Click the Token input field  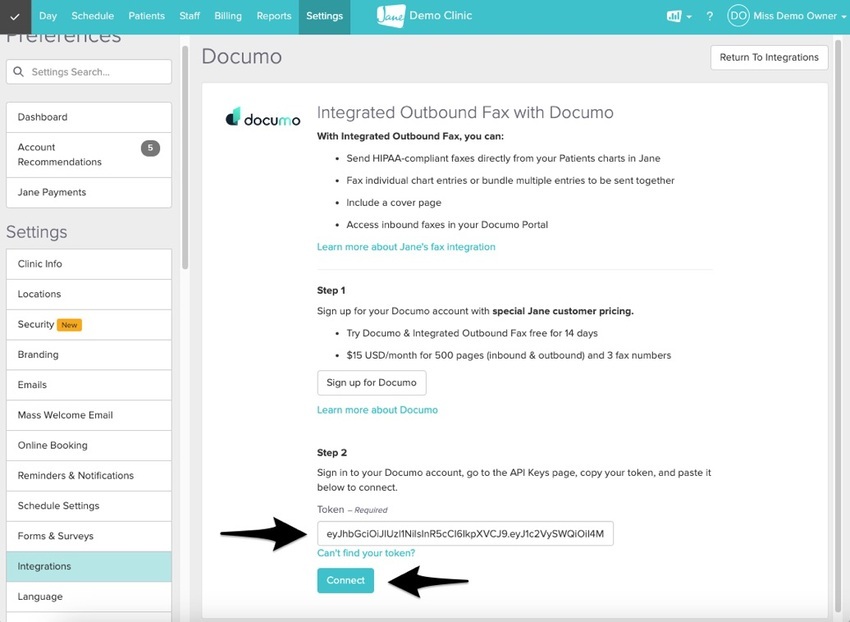[465, 534]
